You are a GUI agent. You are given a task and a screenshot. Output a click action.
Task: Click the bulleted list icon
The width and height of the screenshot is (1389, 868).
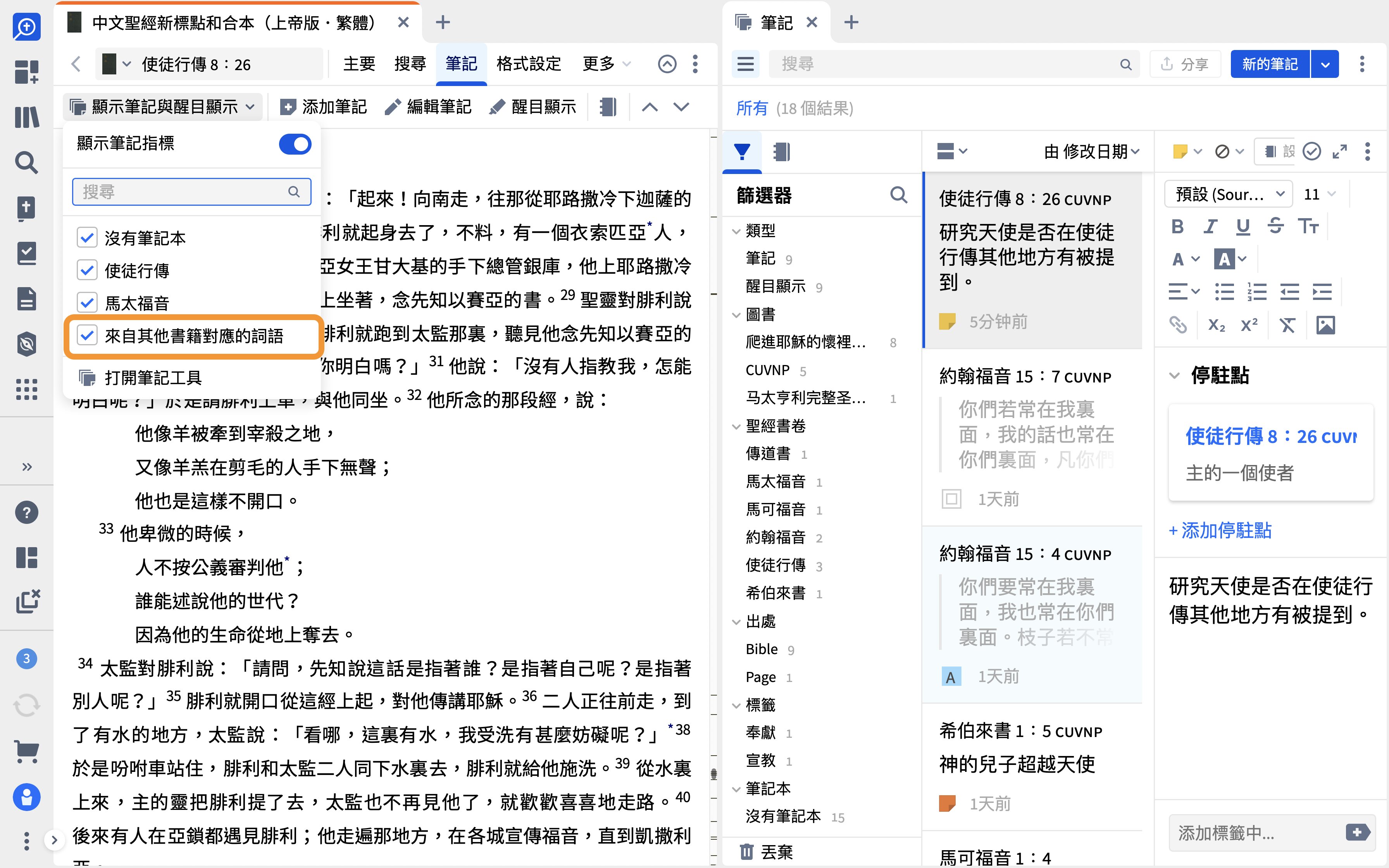point(1224,292)
